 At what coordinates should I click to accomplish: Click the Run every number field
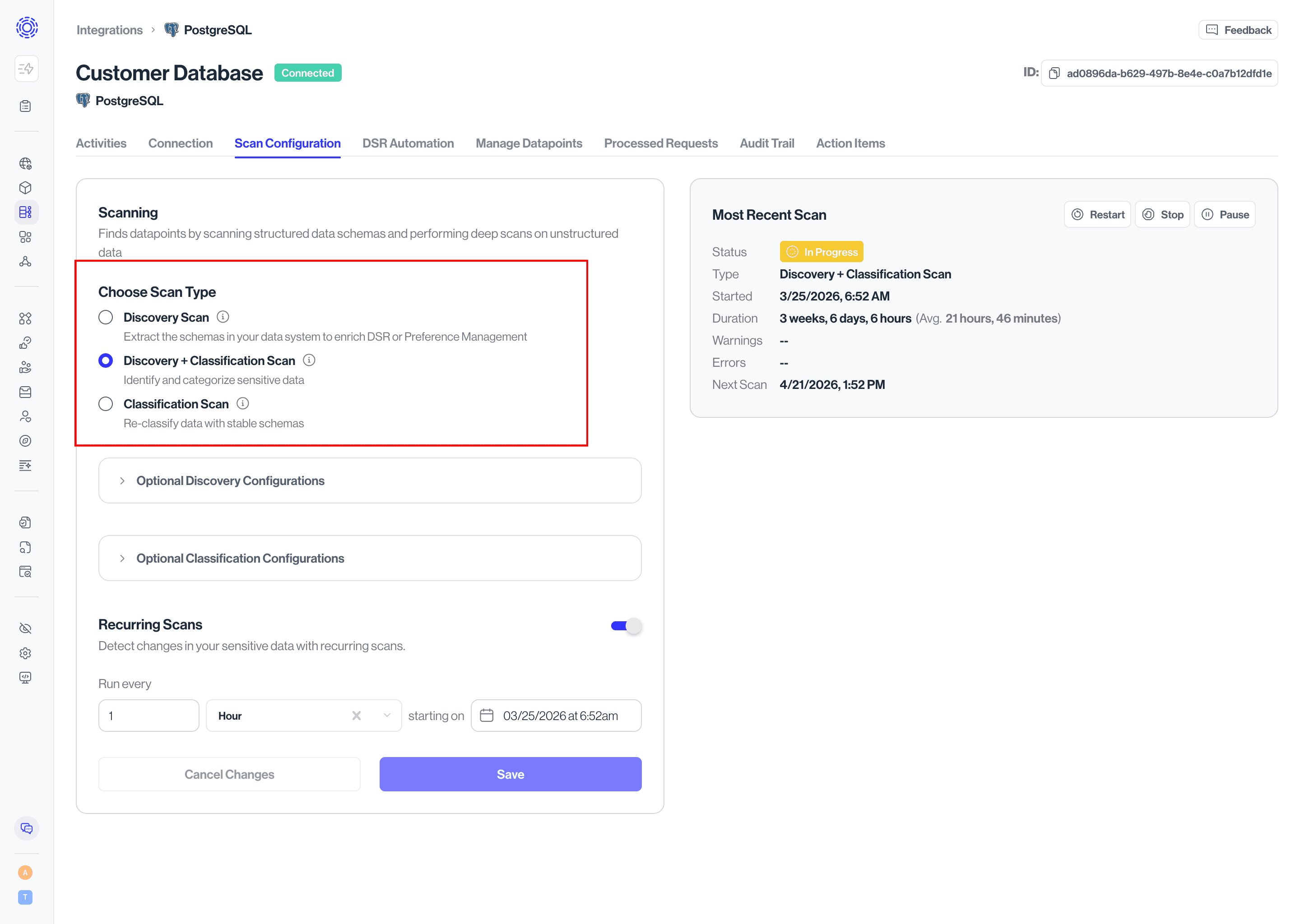tap(149, 716)
